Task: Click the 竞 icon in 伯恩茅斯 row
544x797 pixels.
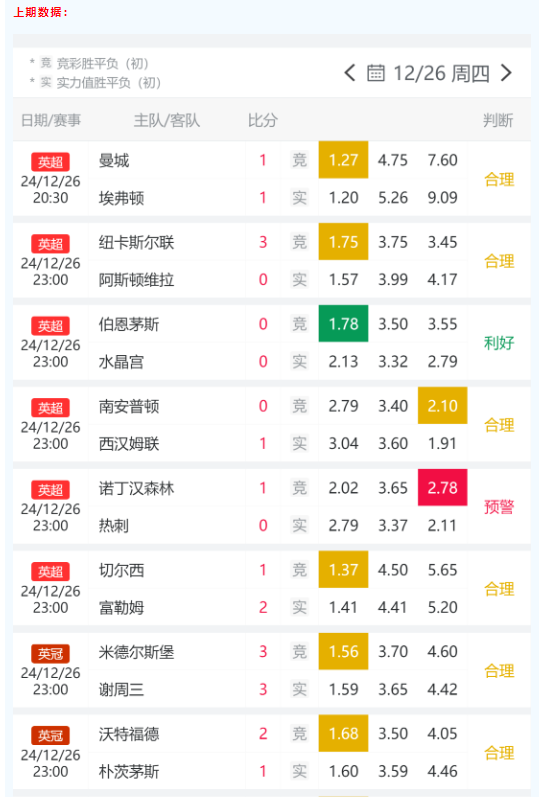Action: (x=299, y=324)
